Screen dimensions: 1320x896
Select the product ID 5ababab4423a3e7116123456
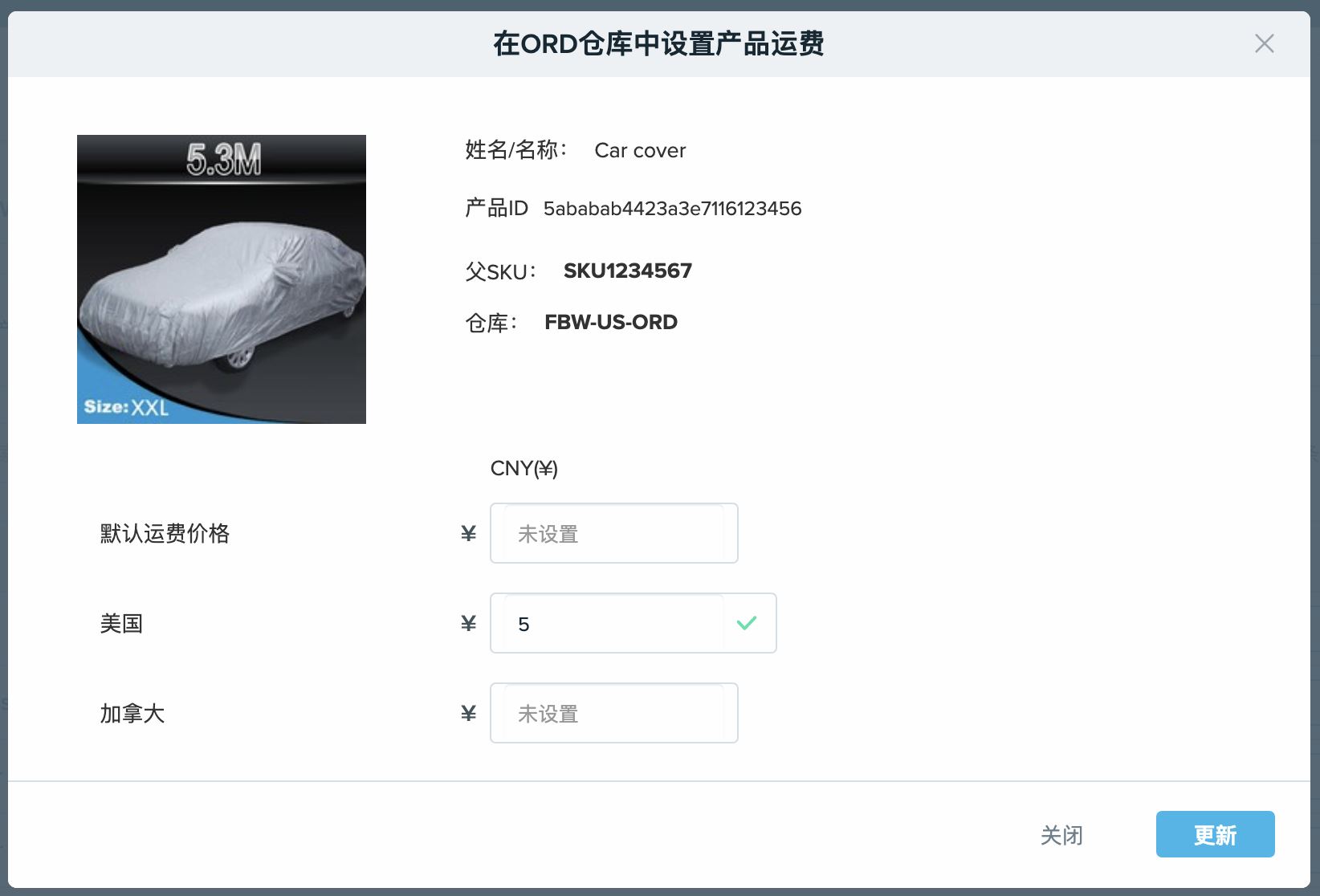pos(673,209)
